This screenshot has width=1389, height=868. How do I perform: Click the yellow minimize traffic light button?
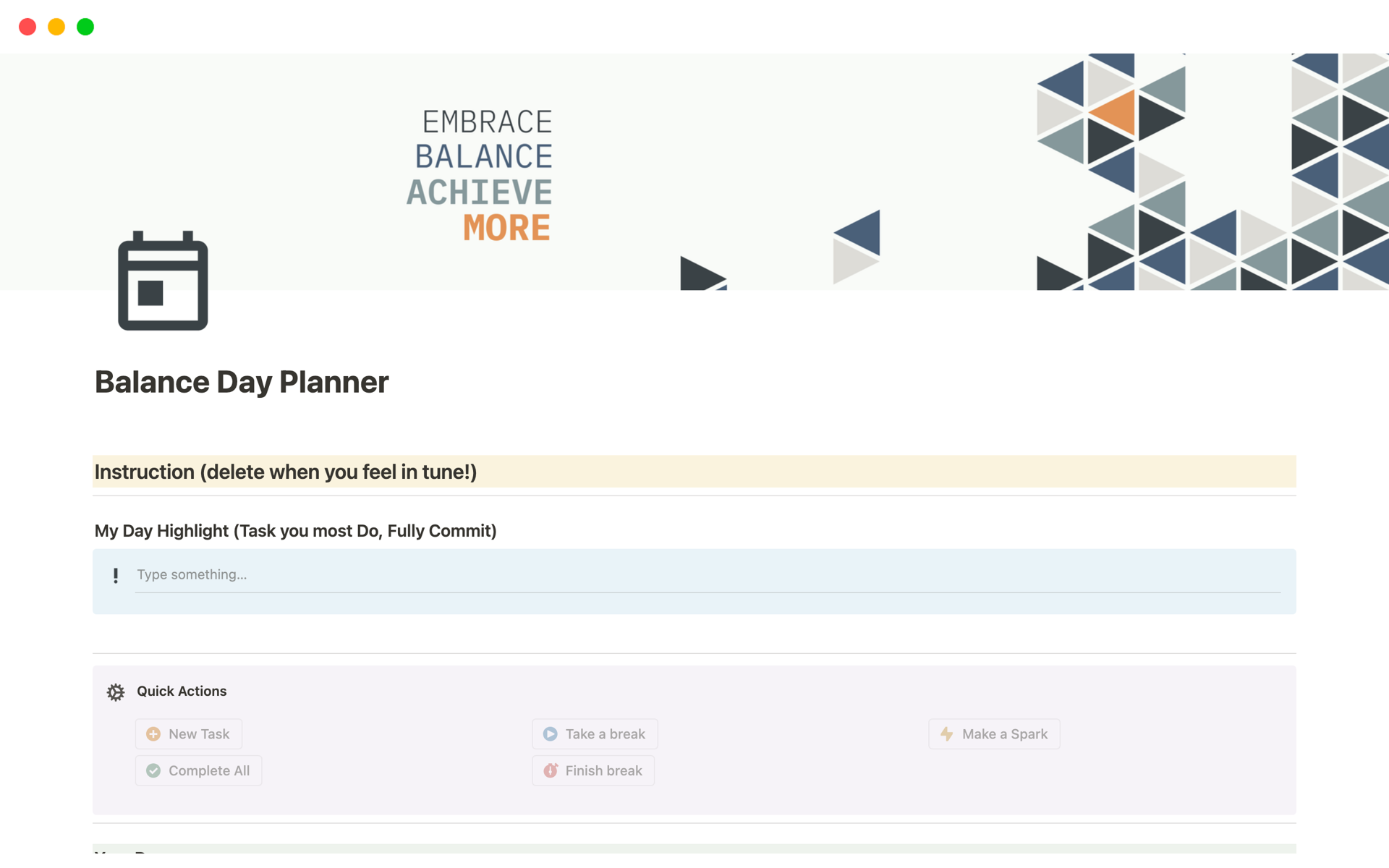(x=56, y=26)
